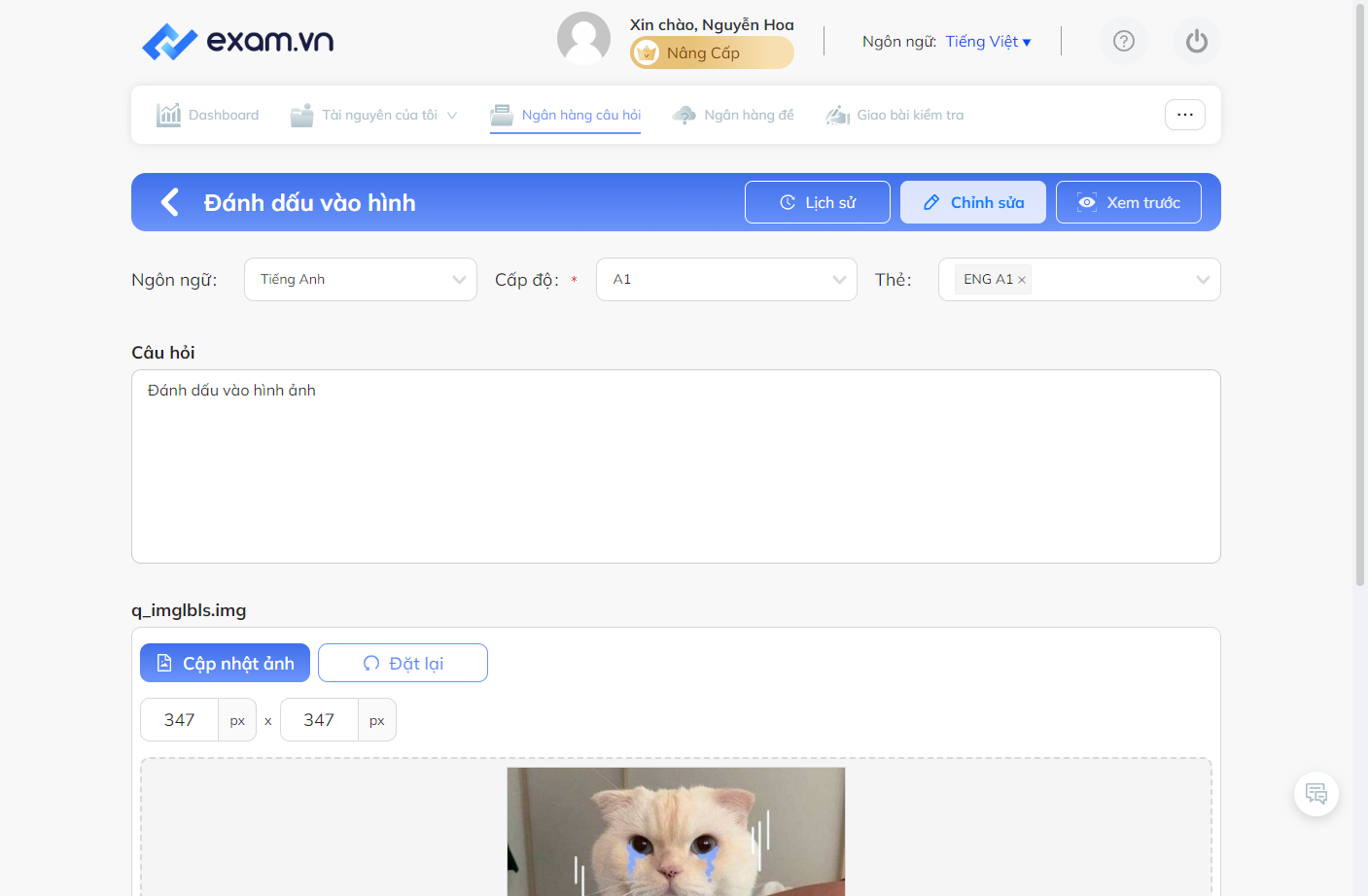Click the q_imglbls.img label
This screenshot has height=896, width=1368.
189,610
